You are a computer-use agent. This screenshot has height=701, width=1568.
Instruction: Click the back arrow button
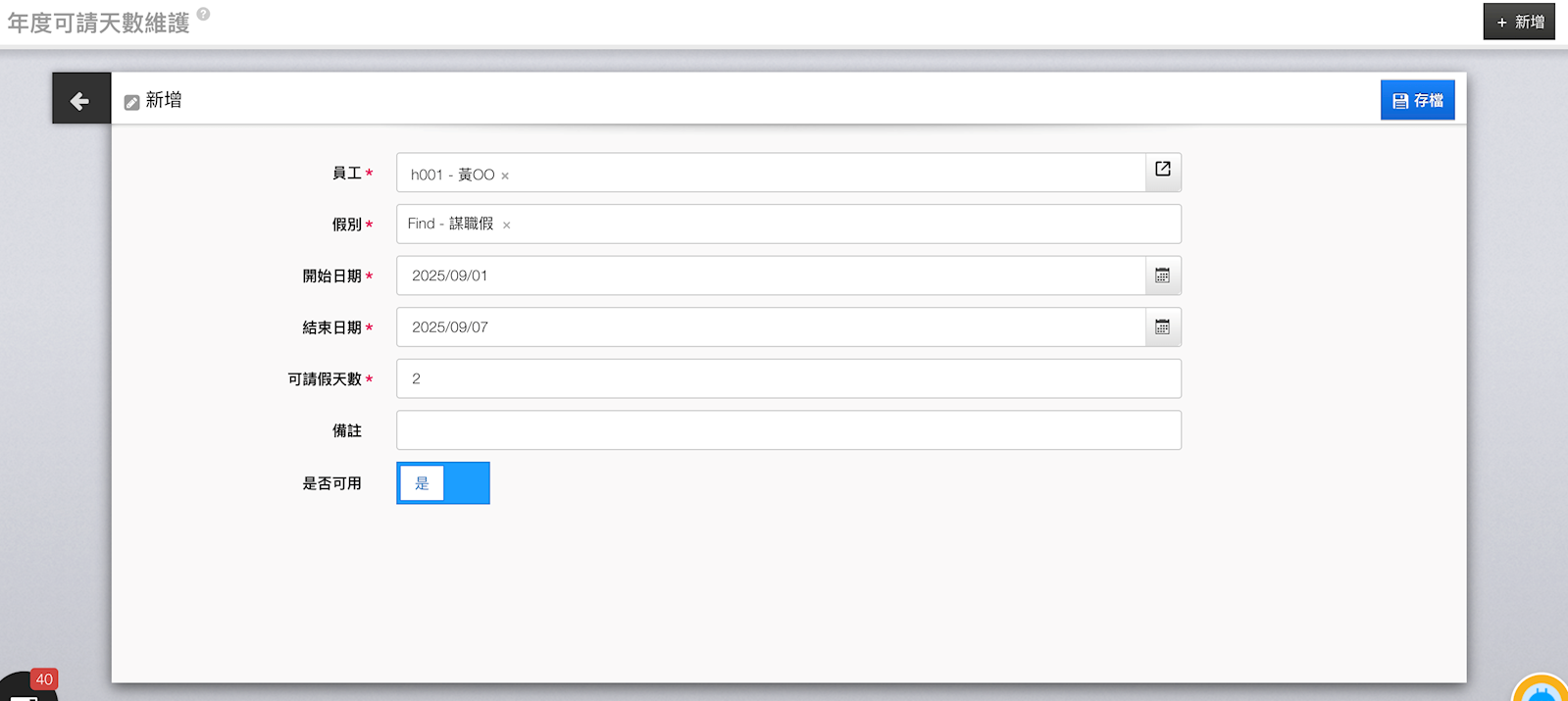click(x=80, y=99)
